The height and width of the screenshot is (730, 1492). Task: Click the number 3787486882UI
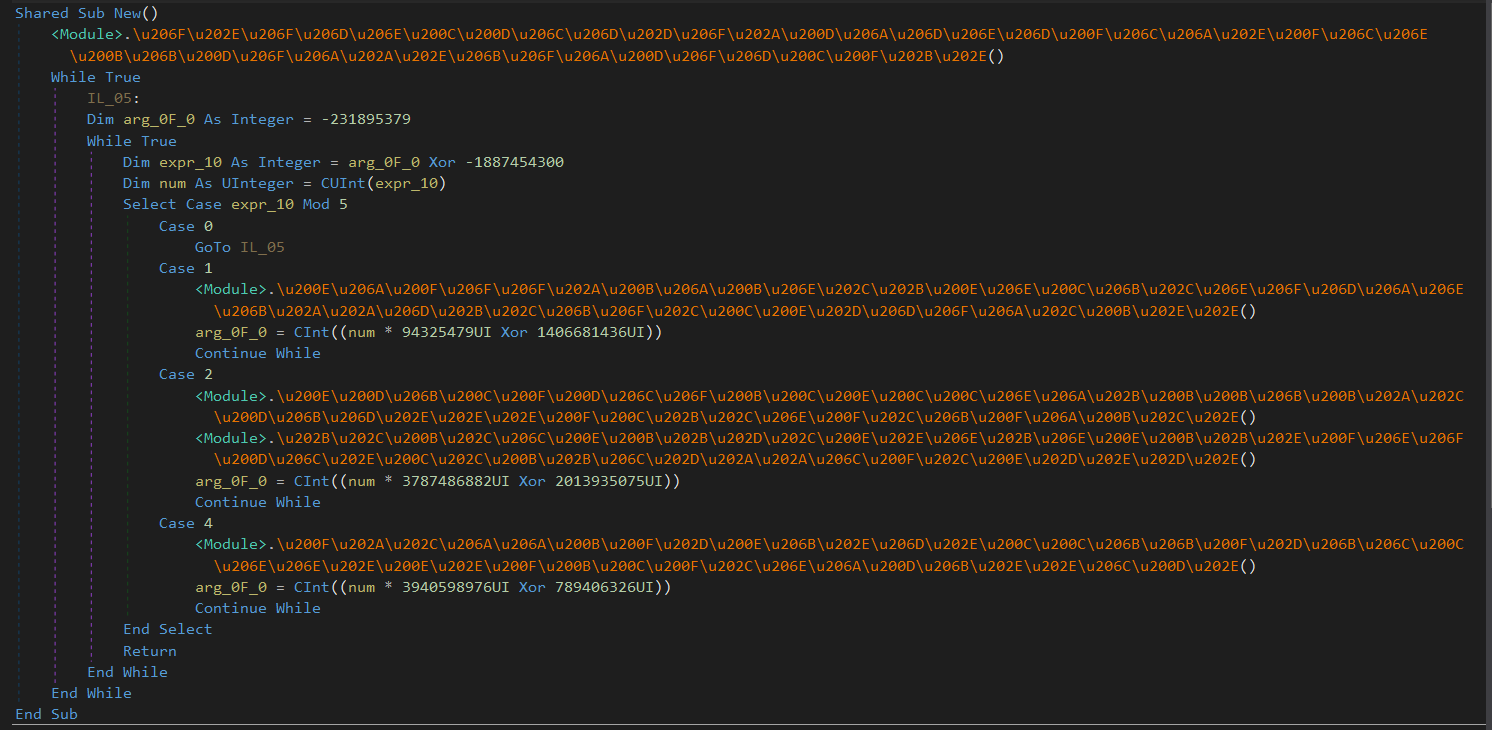[456, 481]
